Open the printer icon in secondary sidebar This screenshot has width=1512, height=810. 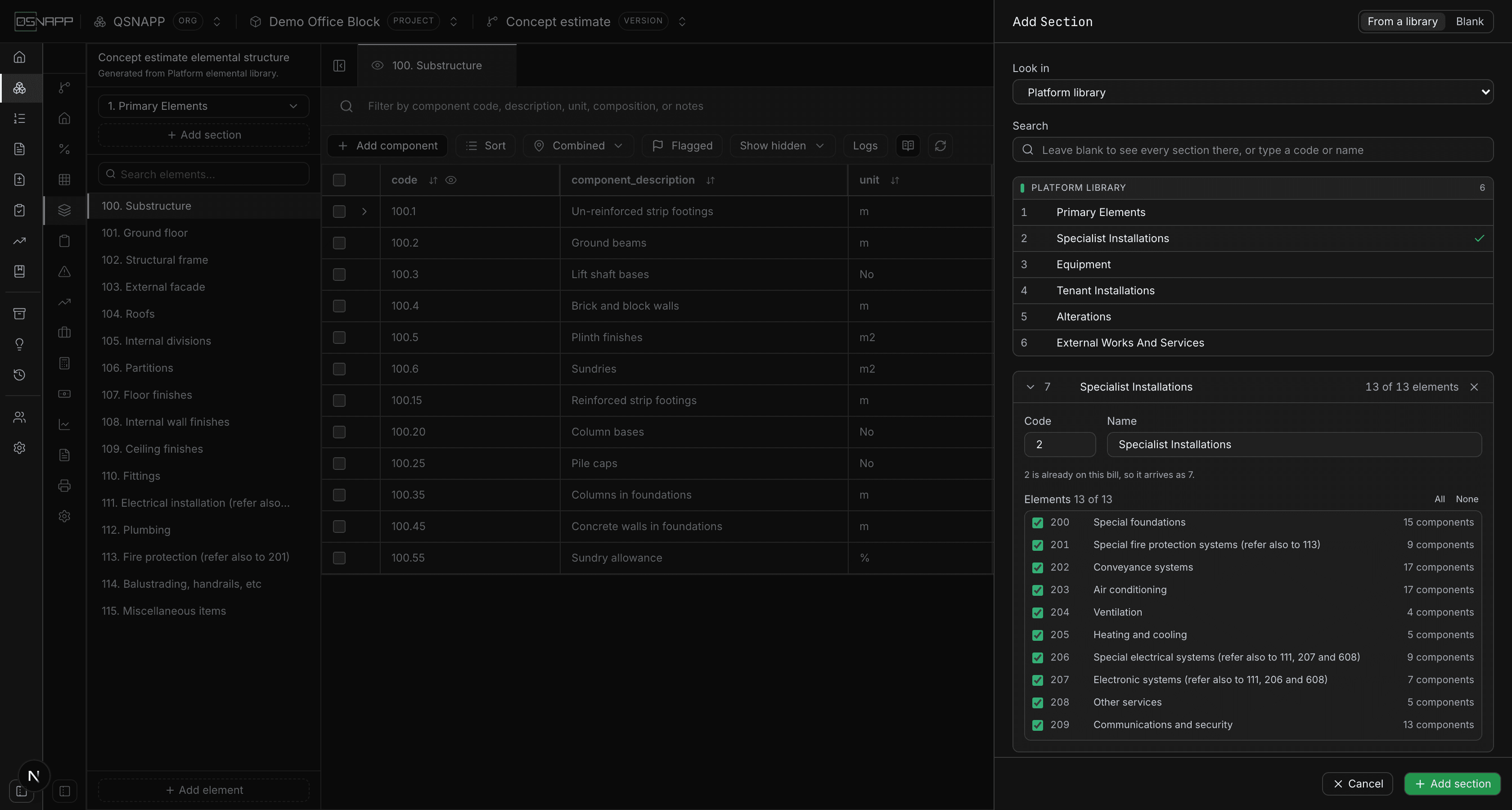coord(64,486)
